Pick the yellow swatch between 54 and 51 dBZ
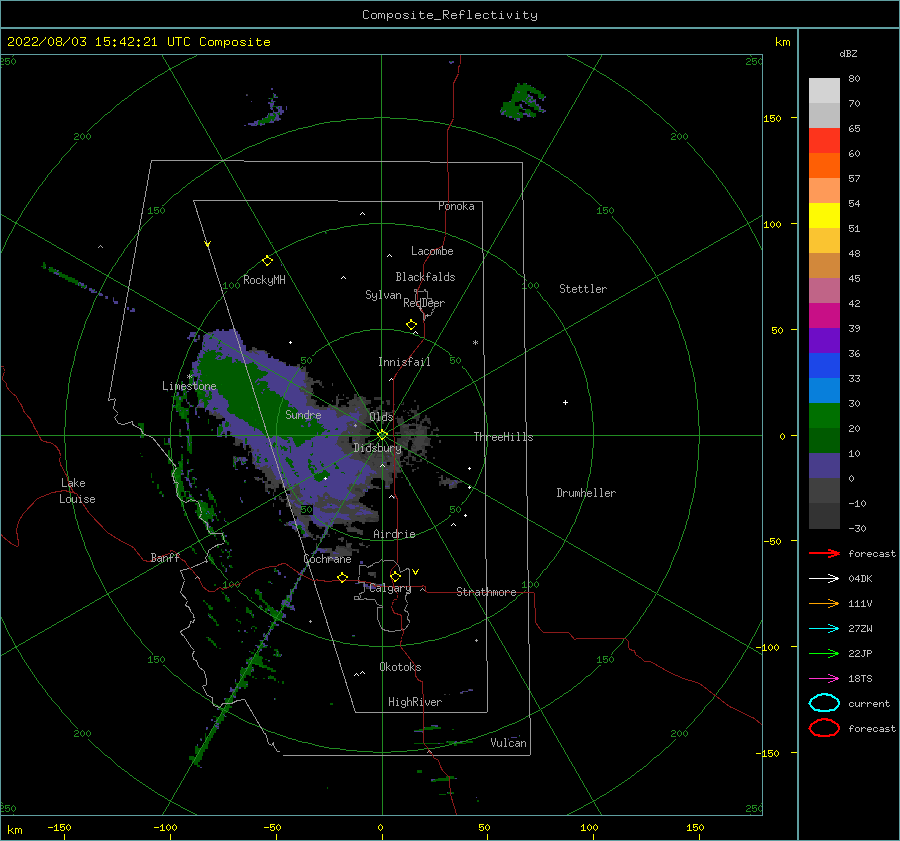Image resolution: width=900 pixels, height=841 pixels. 824,215
